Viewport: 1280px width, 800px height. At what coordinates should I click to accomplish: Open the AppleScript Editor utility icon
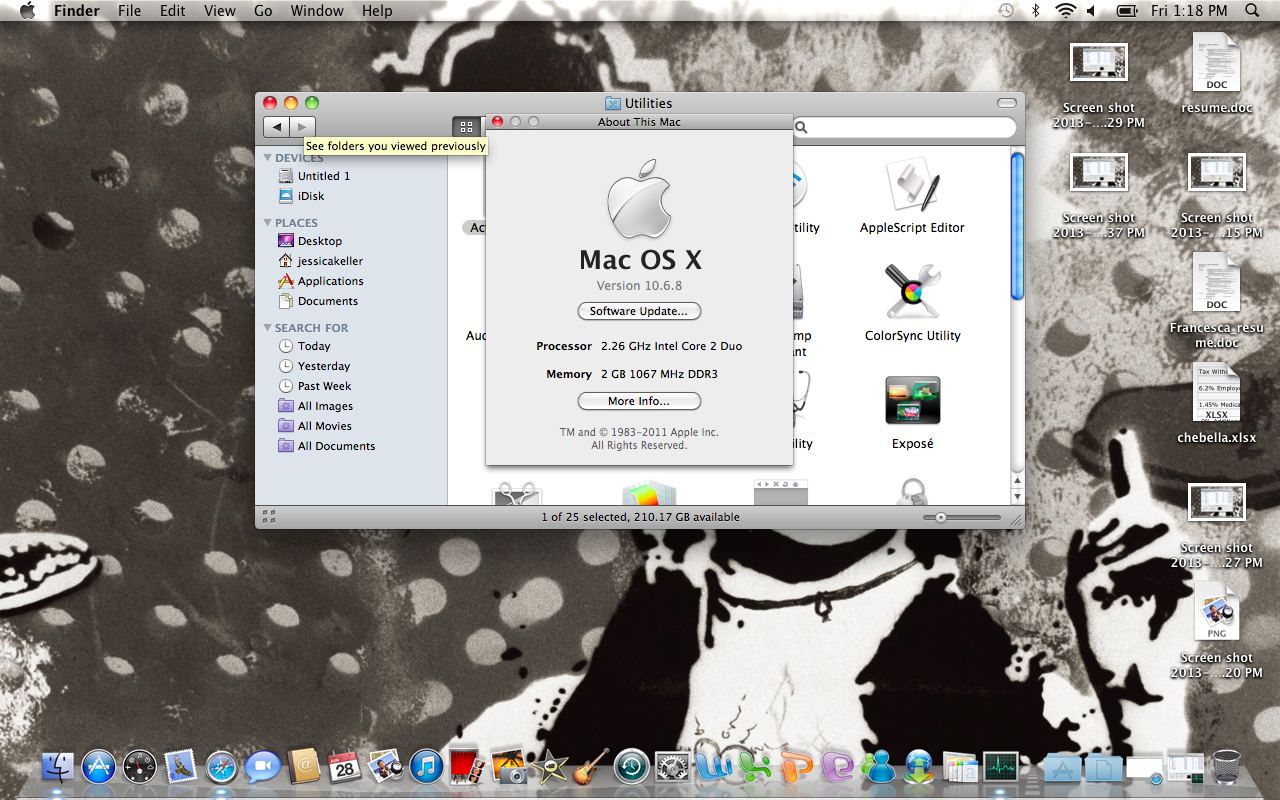pos(912,186)
